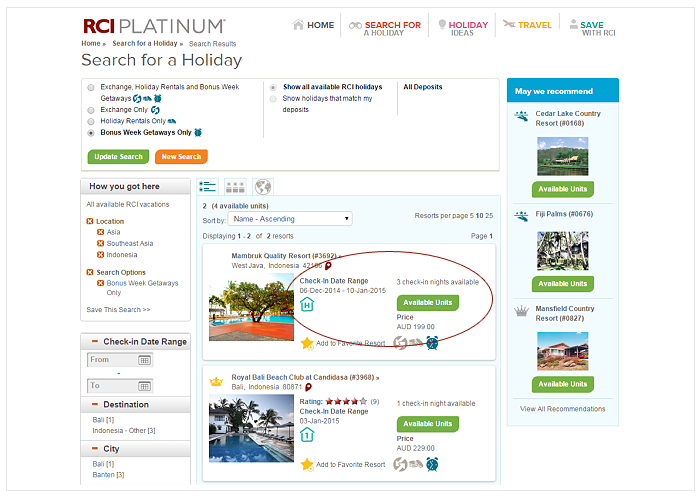This screenshot has height=500, width=700.
Task: Open the Holiday Ideas navigation item
Action: click(463, 29)
